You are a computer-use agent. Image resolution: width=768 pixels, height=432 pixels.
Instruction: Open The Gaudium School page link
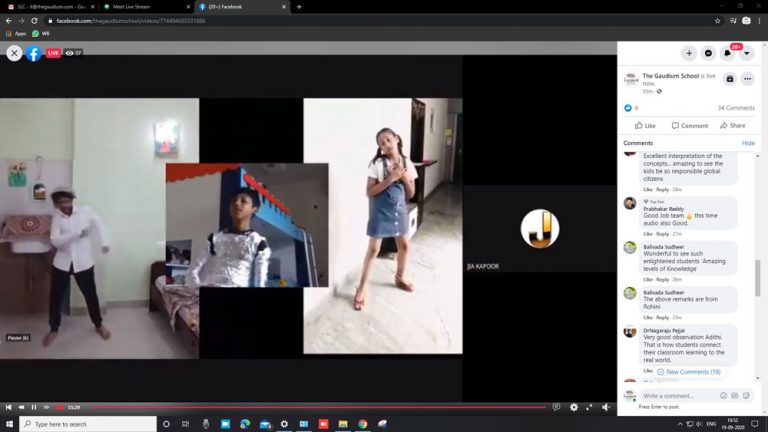pos(671,76)
